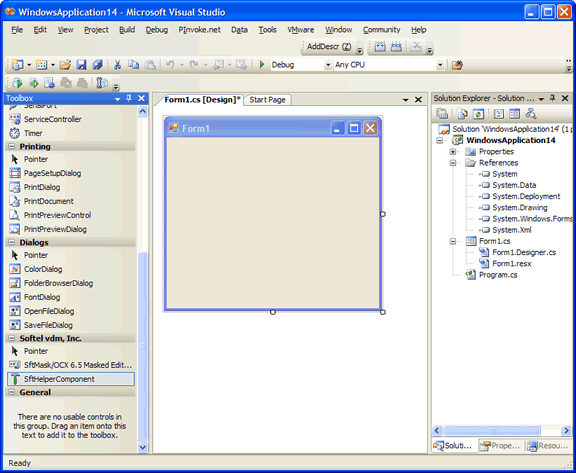
Task: Click the Paste icon in toolbar
Action: [150, 65]
